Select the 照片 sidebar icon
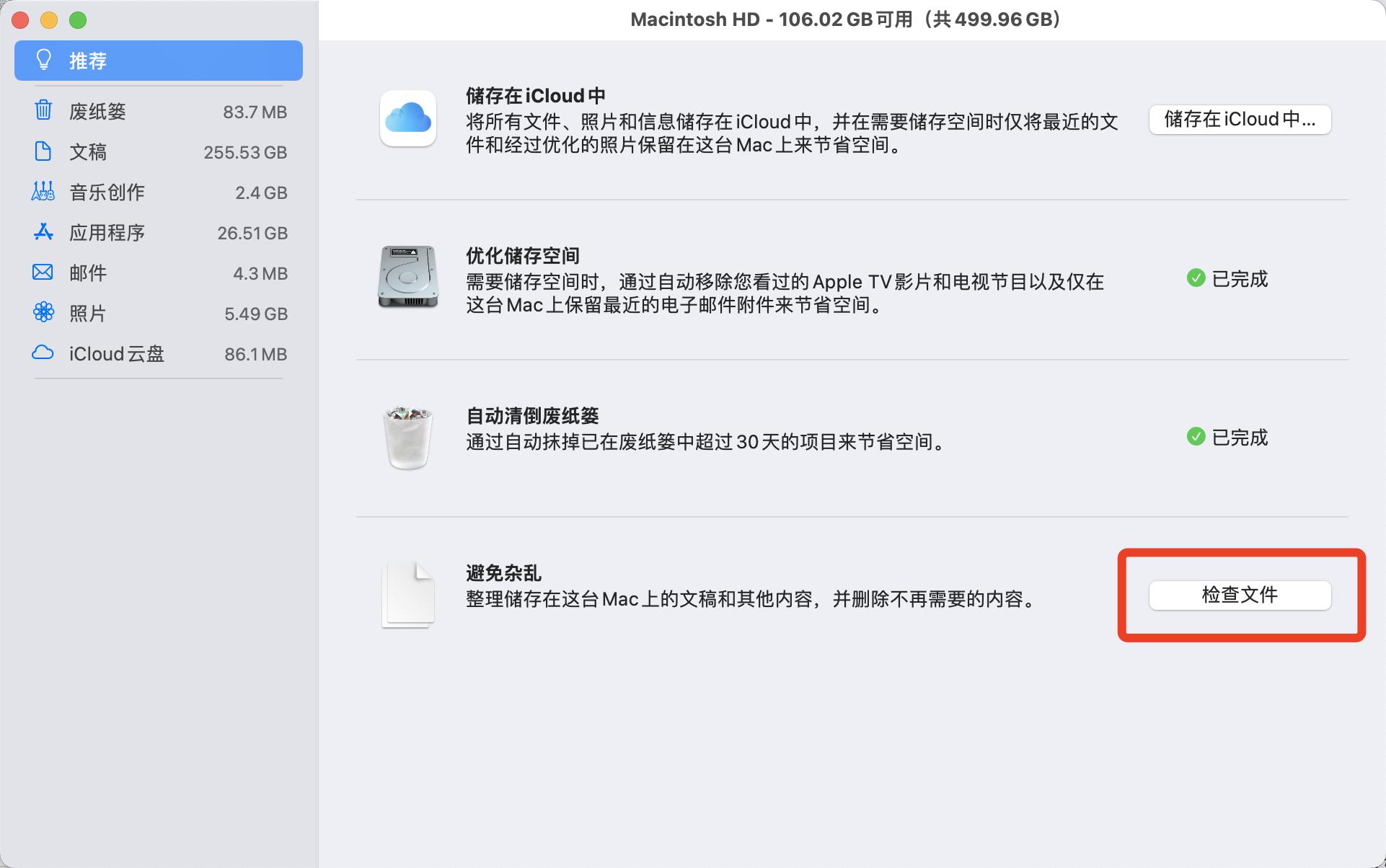 click(43, 313)
